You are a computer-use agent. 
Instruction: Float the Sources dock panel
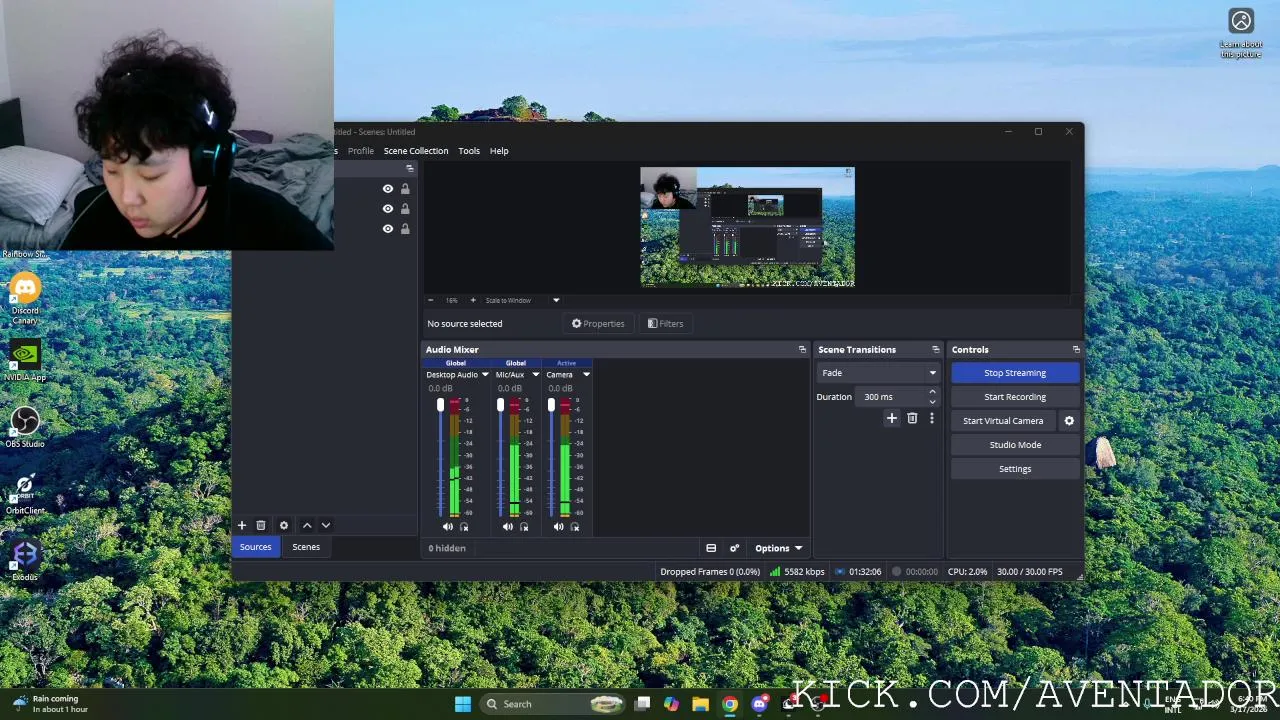409,169
